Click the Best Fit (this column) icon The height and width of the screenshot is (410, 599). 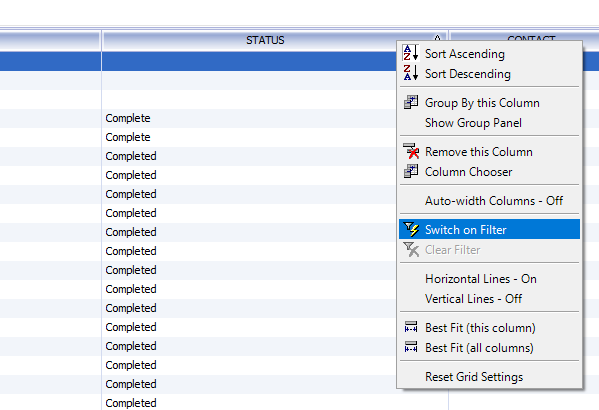[411, 327]
